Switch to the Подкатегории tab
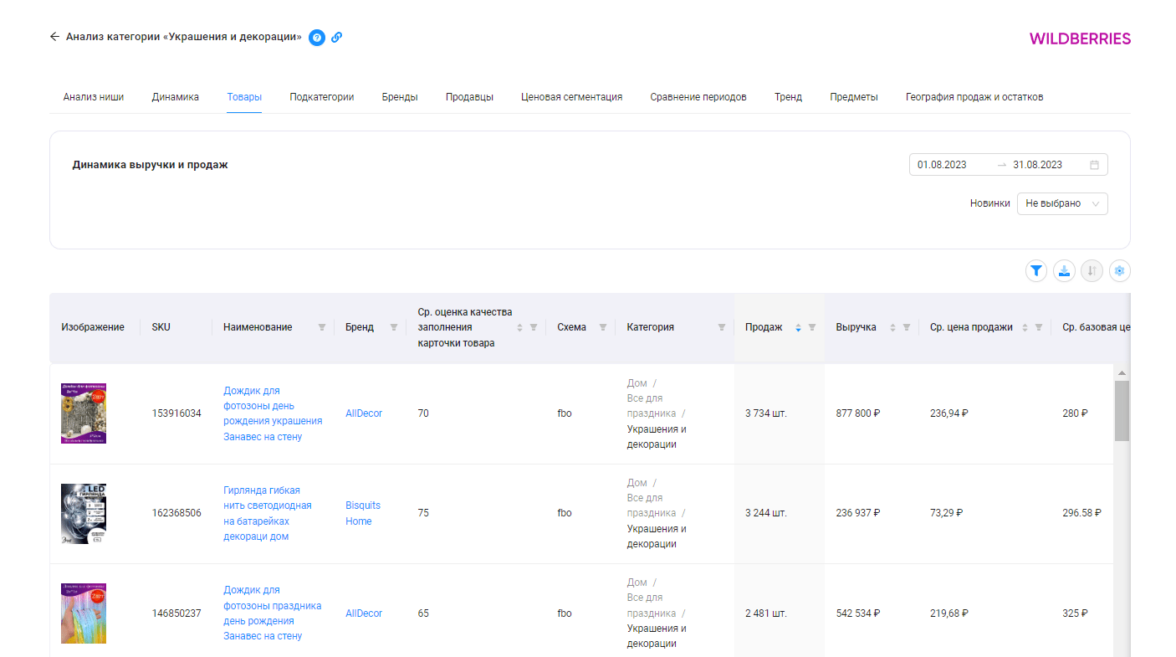 [x=321, y=97]
